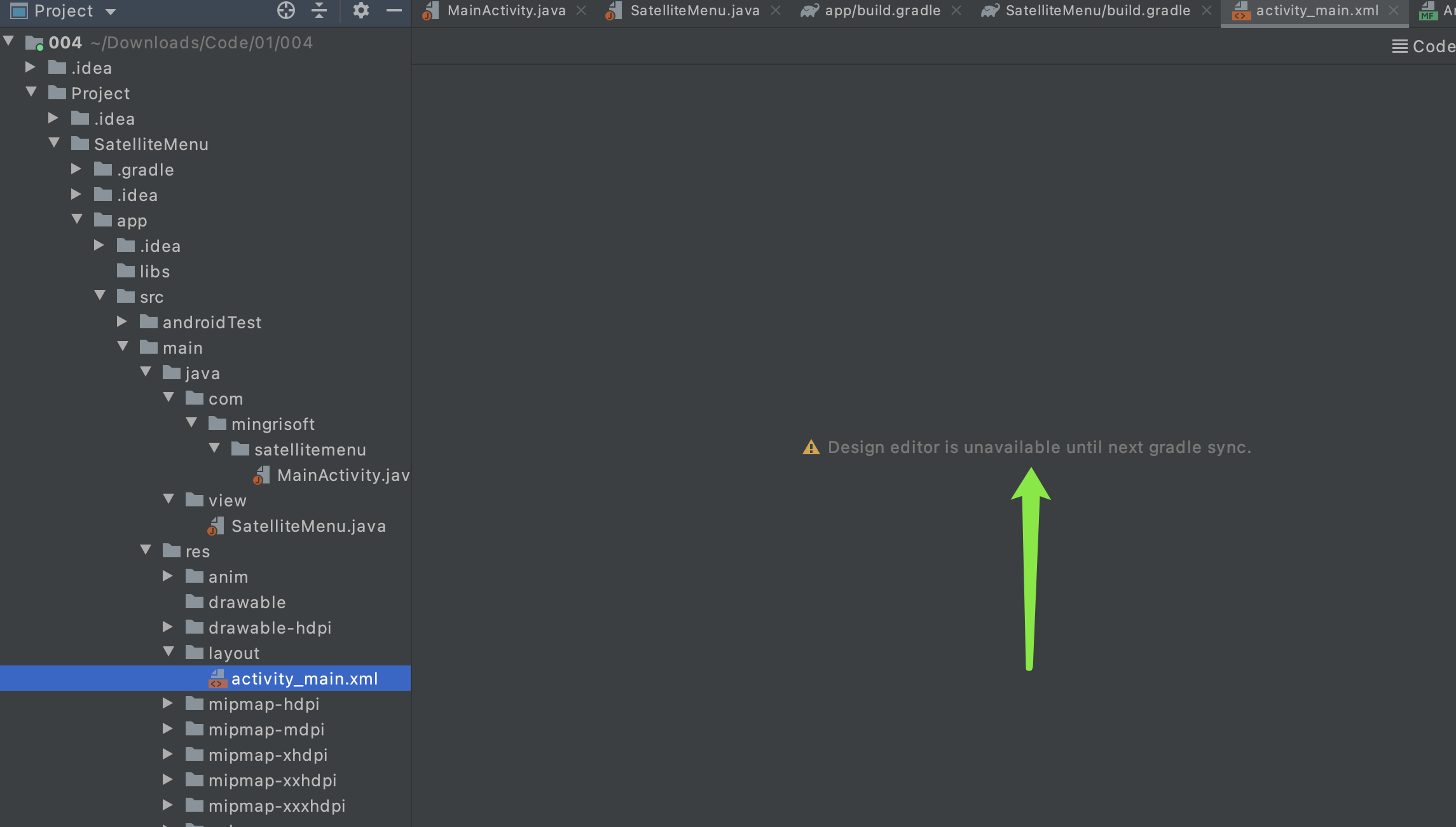Viewport: 1456px width, 827px height.
Task: Switch to the SatelliteMenu.java tab
Action: click(x=693, y=10)
